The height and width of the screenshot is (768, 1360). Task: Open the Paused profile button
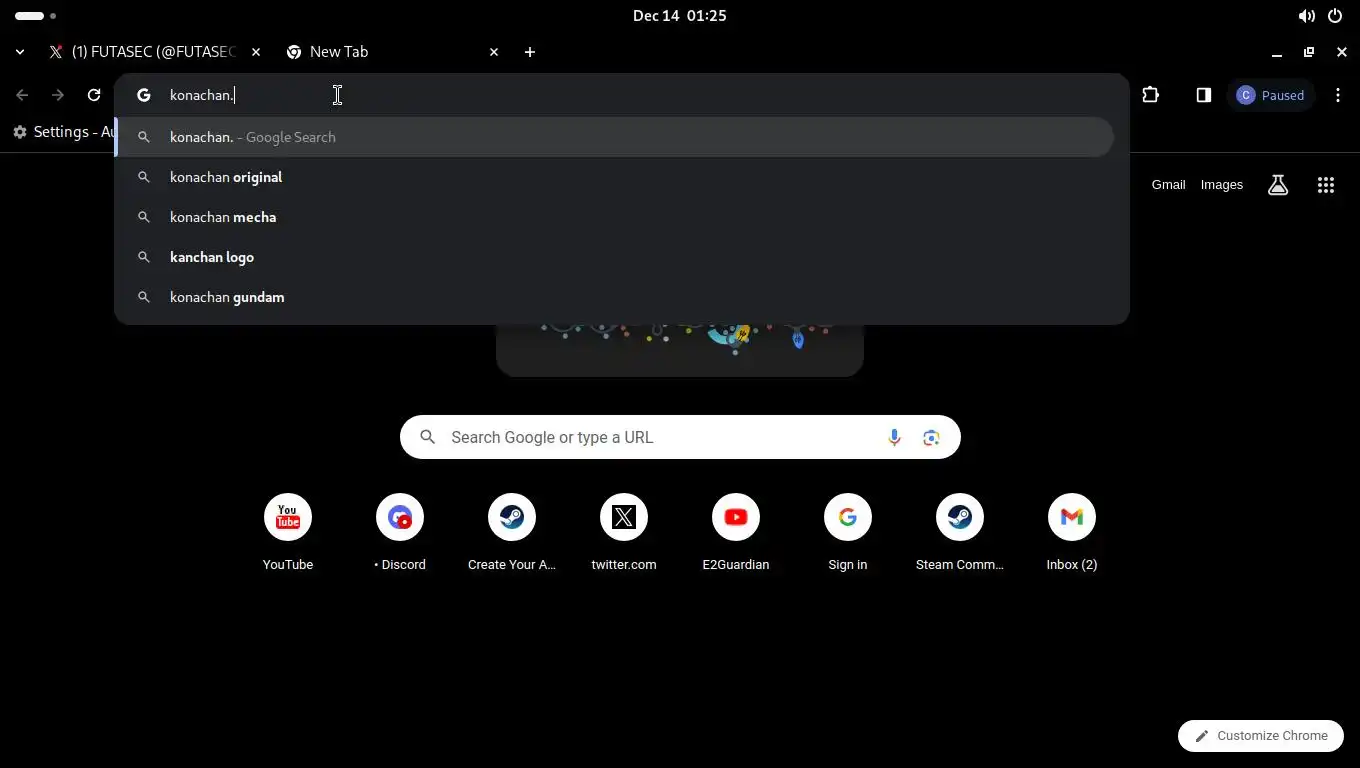tap(1270, 95)
